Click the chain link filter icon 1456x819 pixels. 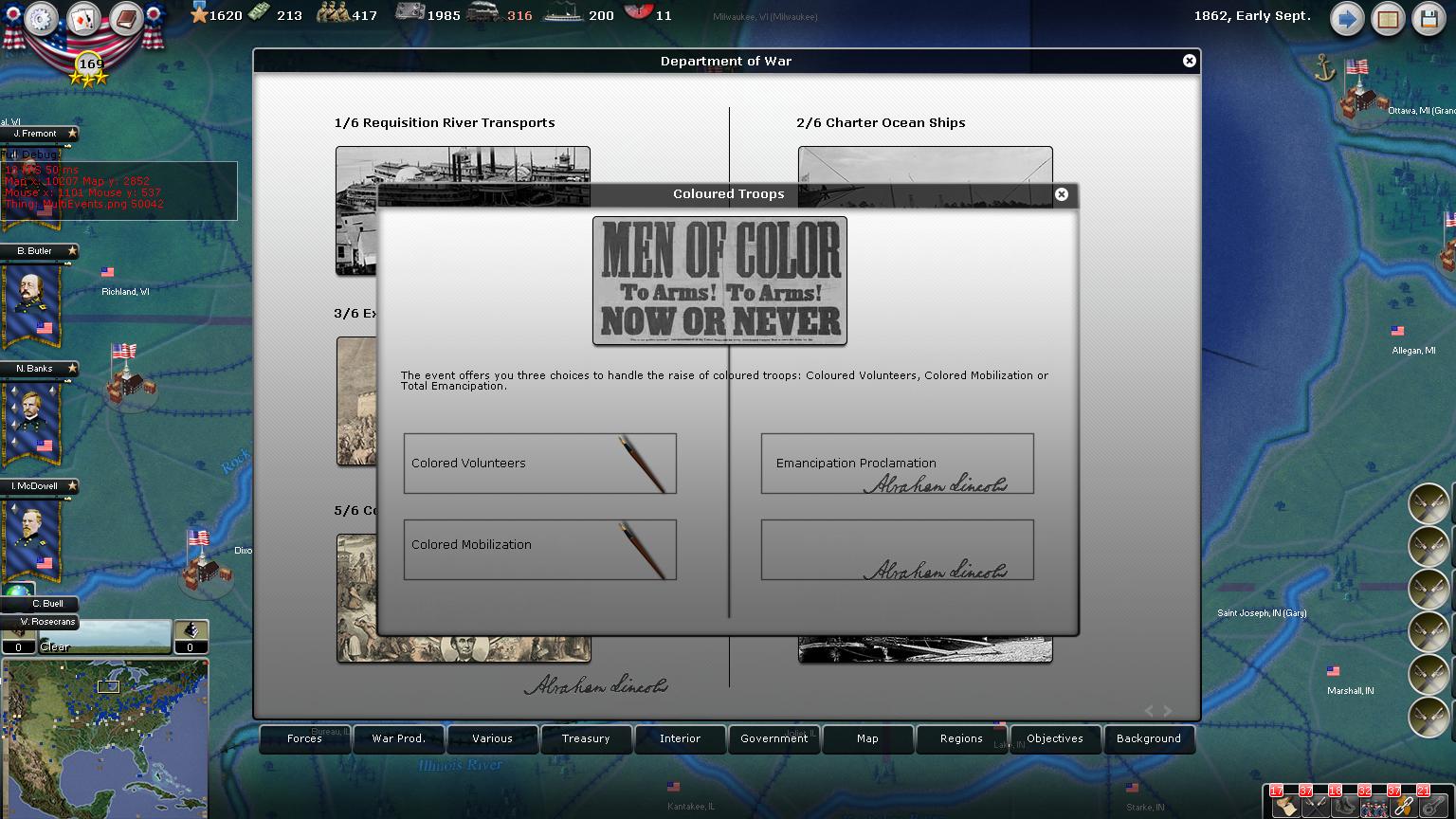(x=1402, y=805)
